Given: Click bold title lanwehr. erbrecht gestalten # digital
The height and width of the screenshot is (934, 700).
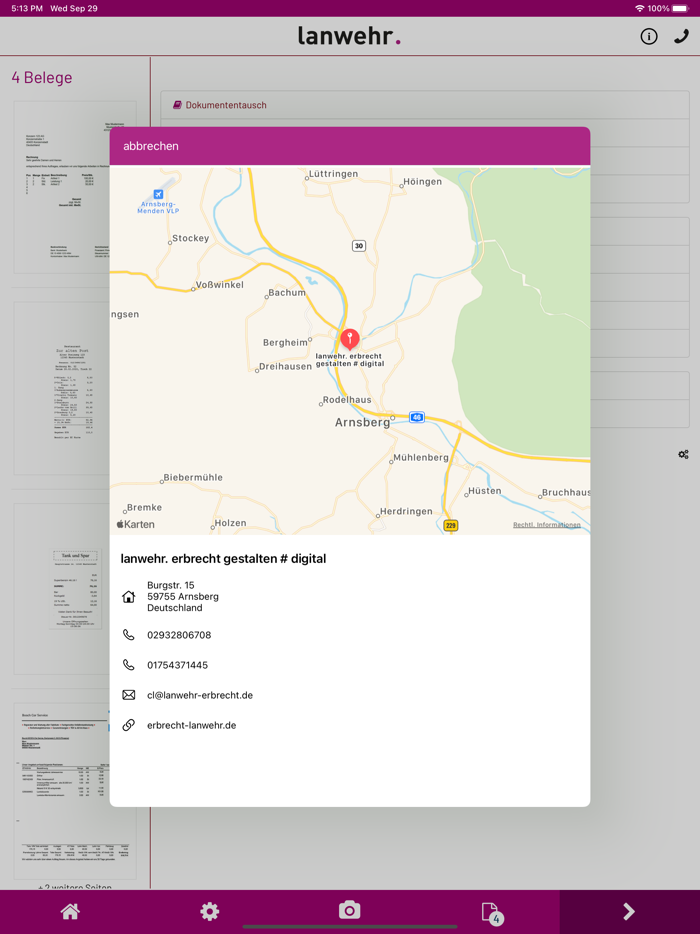Looking at the screenshot, I should (x=223, y=559).
